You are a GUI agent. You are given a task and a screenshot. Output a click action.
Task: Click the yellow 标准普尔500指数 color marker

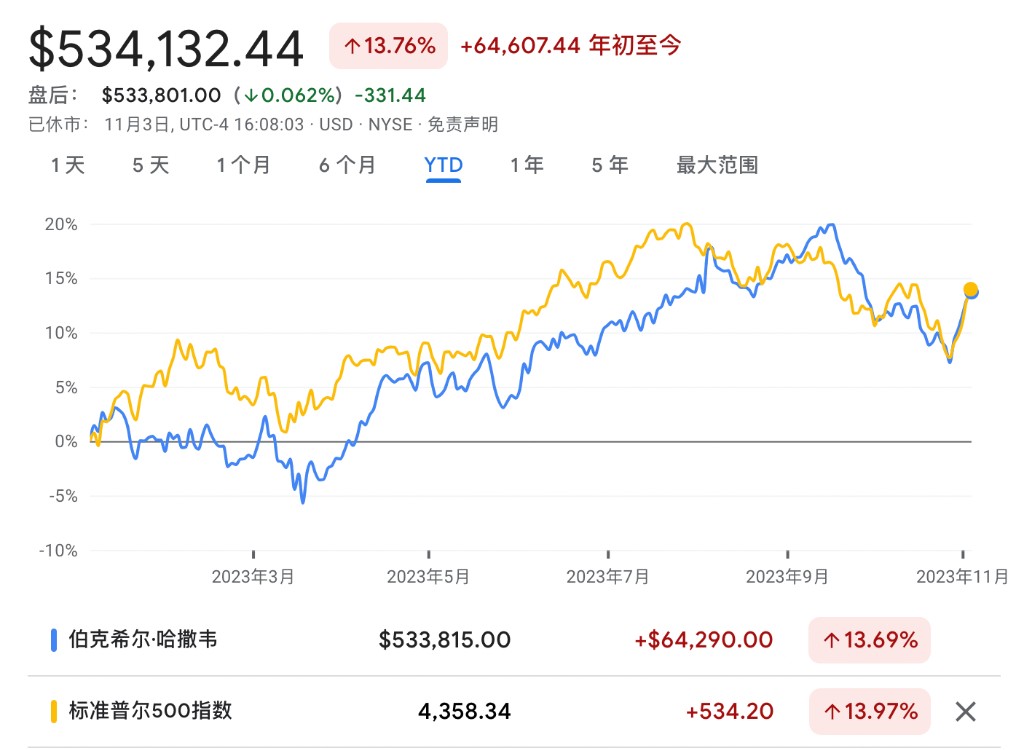(53, 712)
